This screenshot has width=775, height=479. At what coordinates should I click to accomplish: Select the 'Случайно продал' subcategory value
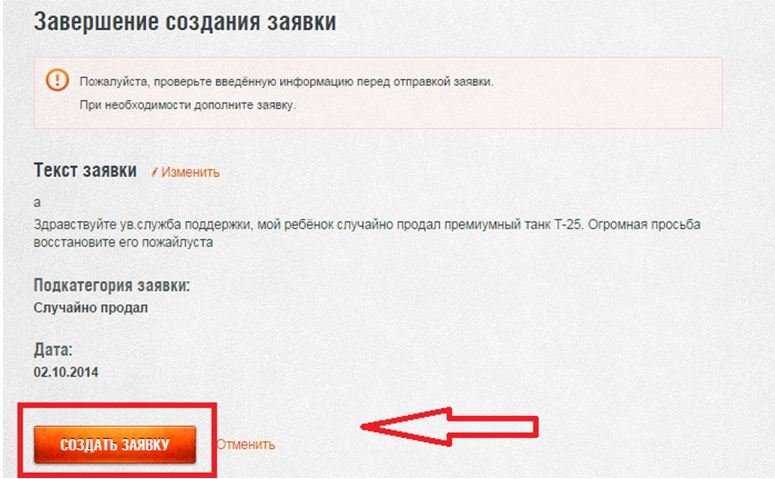click(x=90, y=307)
